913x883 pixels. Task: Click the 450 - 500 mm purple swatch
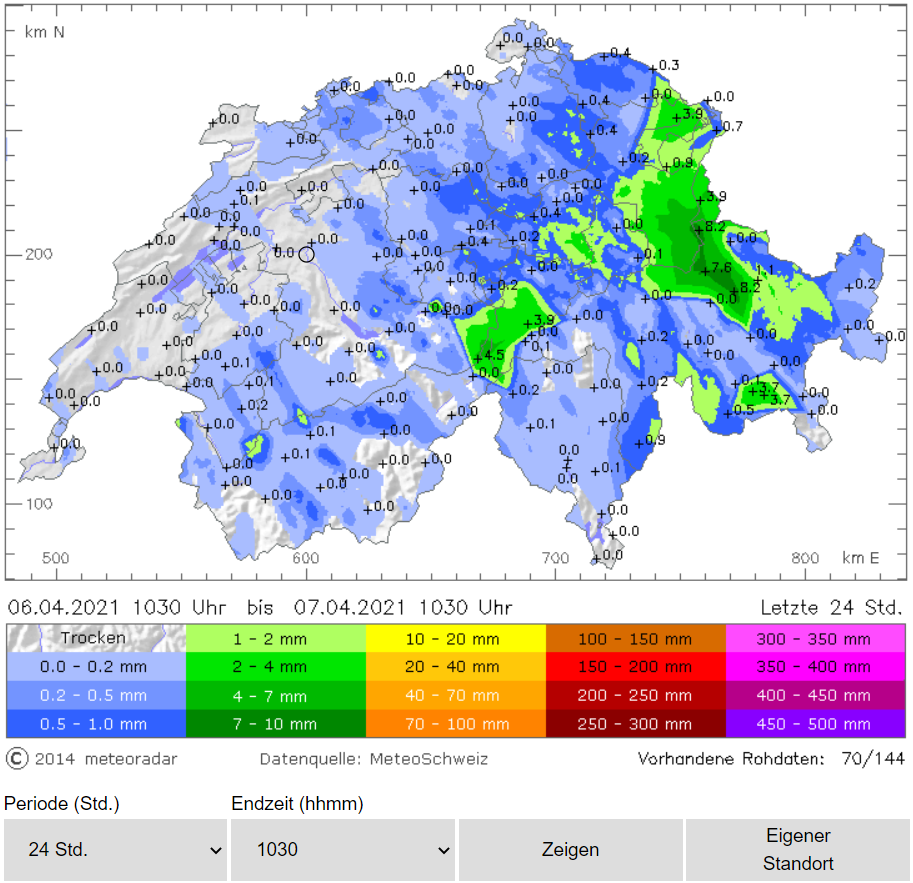tap(815, 724)
